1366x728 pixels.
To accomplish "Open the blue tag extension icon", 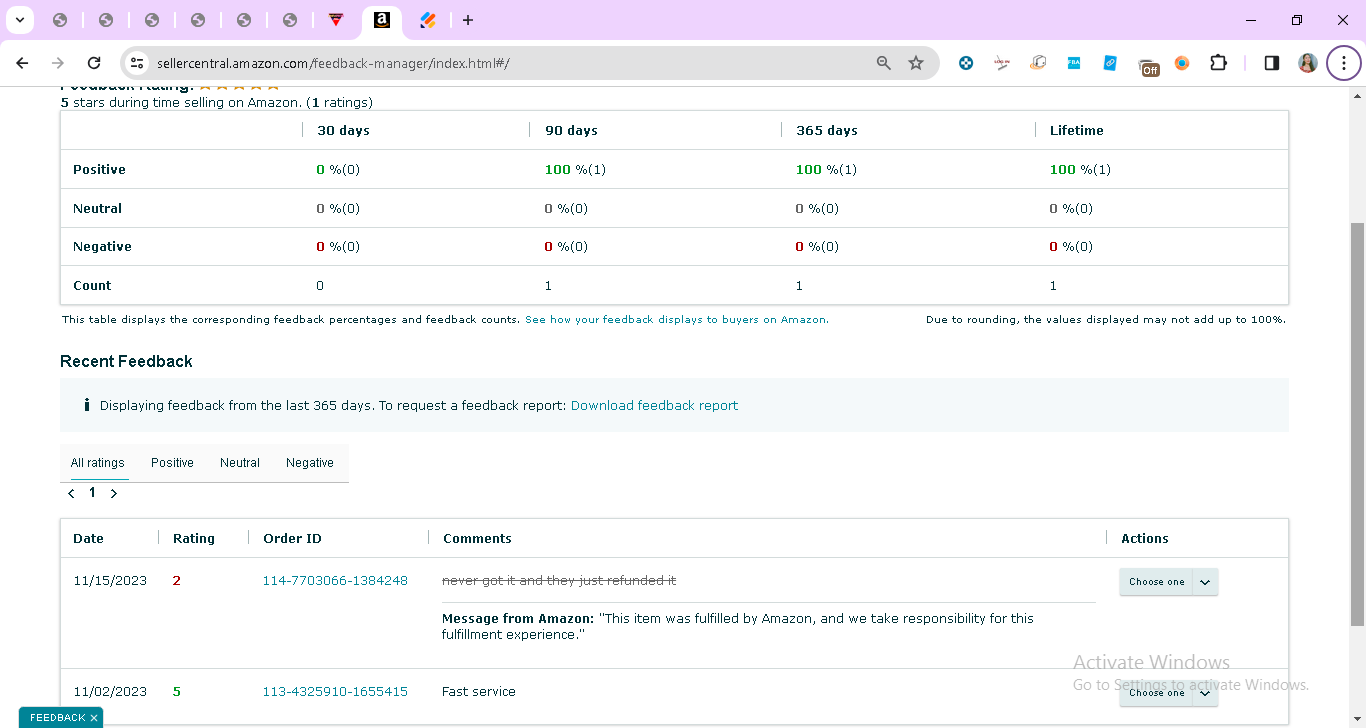I will tap(1110, 63).
